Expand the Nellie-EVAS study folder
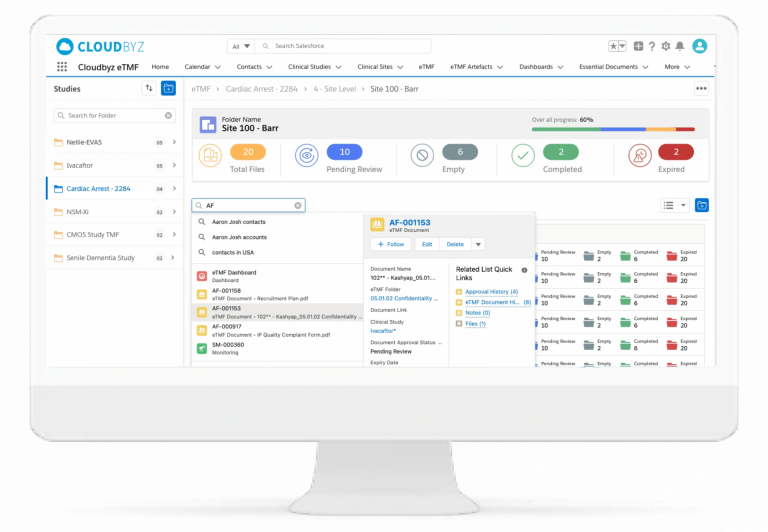The height and width of the screenshot is (532, 768). (174, 142)
